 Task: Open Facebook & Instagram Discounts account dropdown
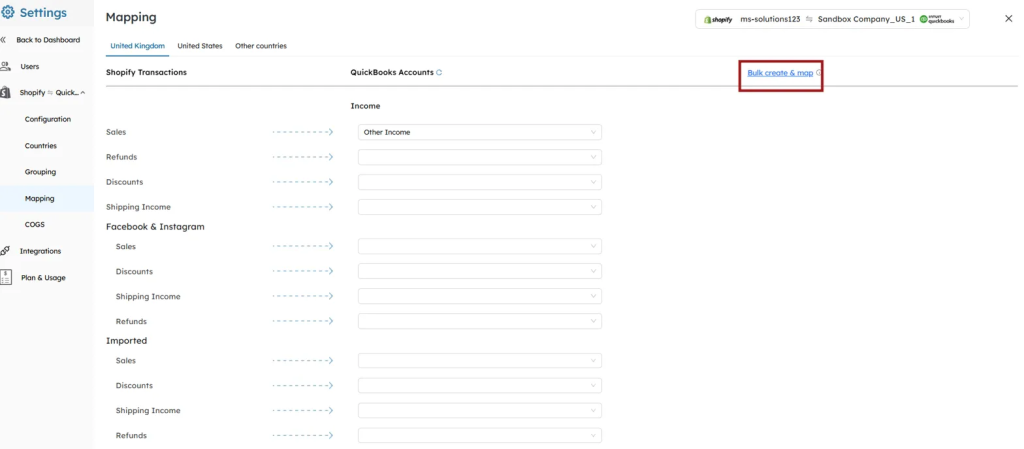(479, 271)
